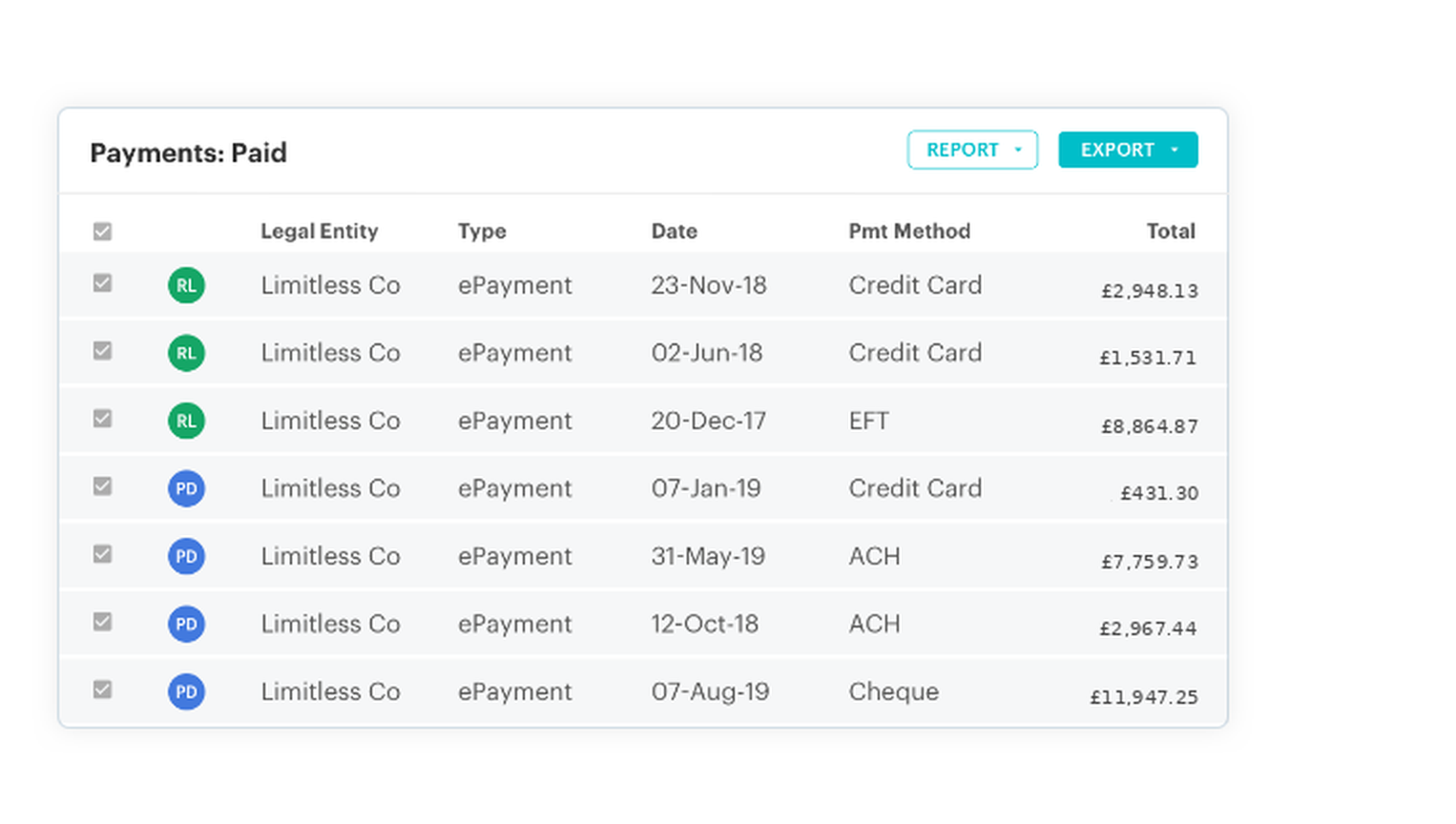Click ACH in the 12-Oct-18 row

coord(874,624)
